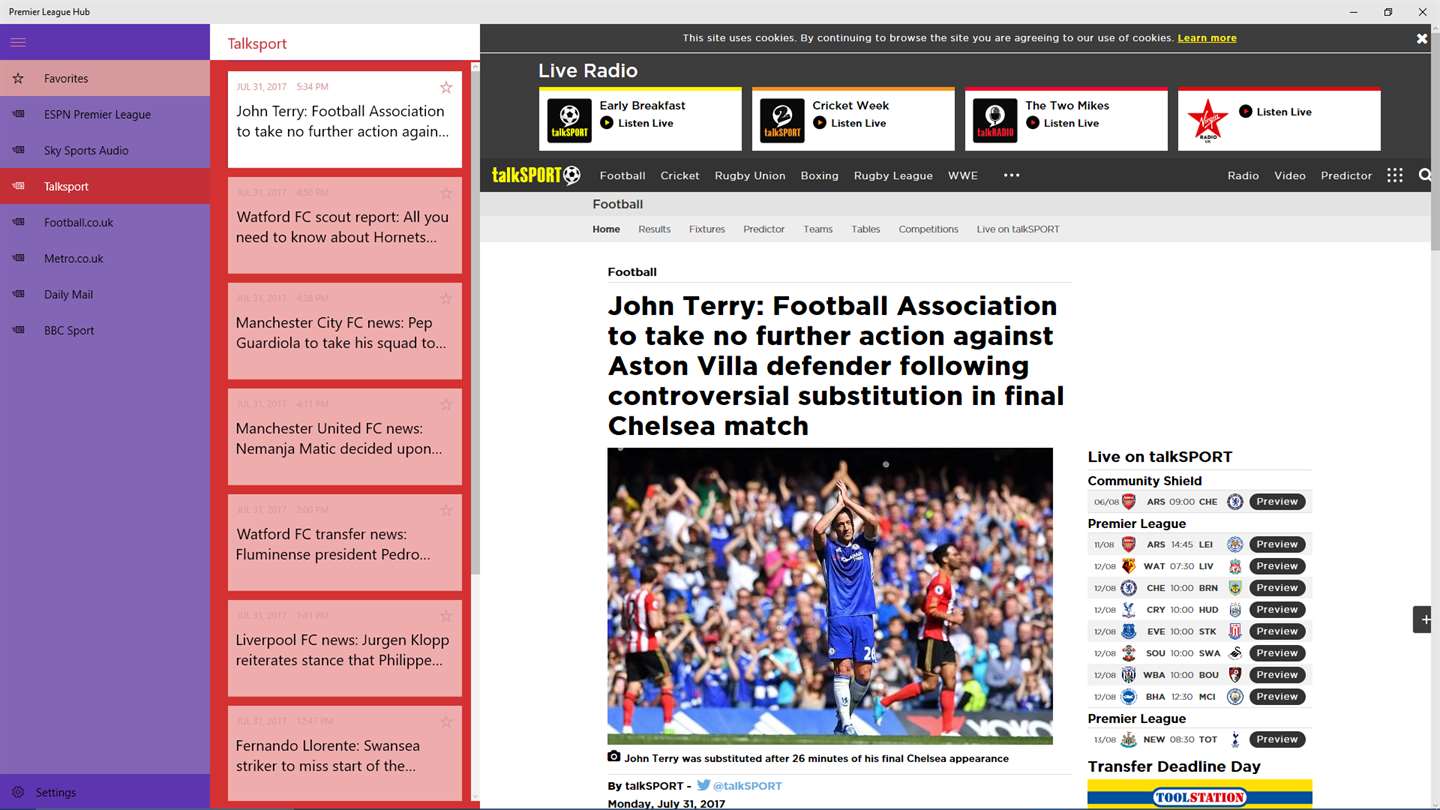
Task: Dismiss the cookie notice with X
Action: [x=1422, y=38]
